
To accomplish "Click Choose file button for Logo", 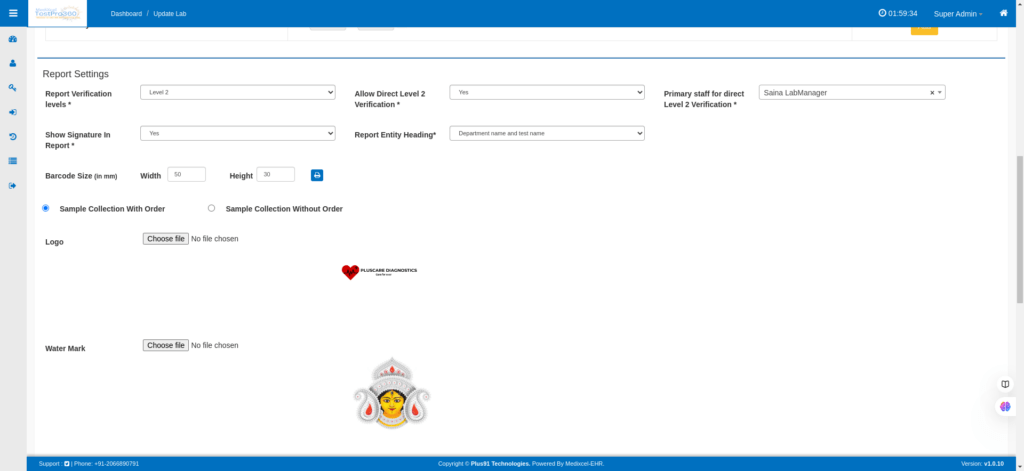I will pyautogui.click(x=165, y=239).
